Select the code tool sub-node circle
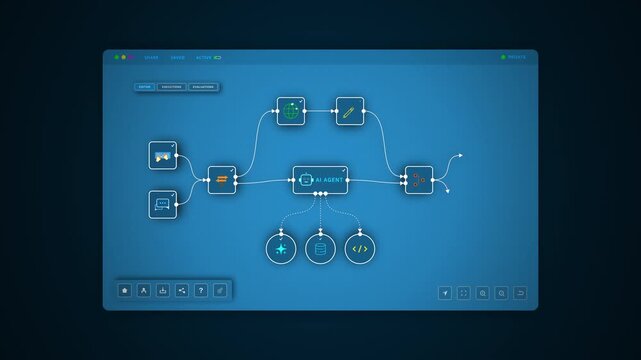The height and width of the screenshot is (360, 641). tap(360, 248)
